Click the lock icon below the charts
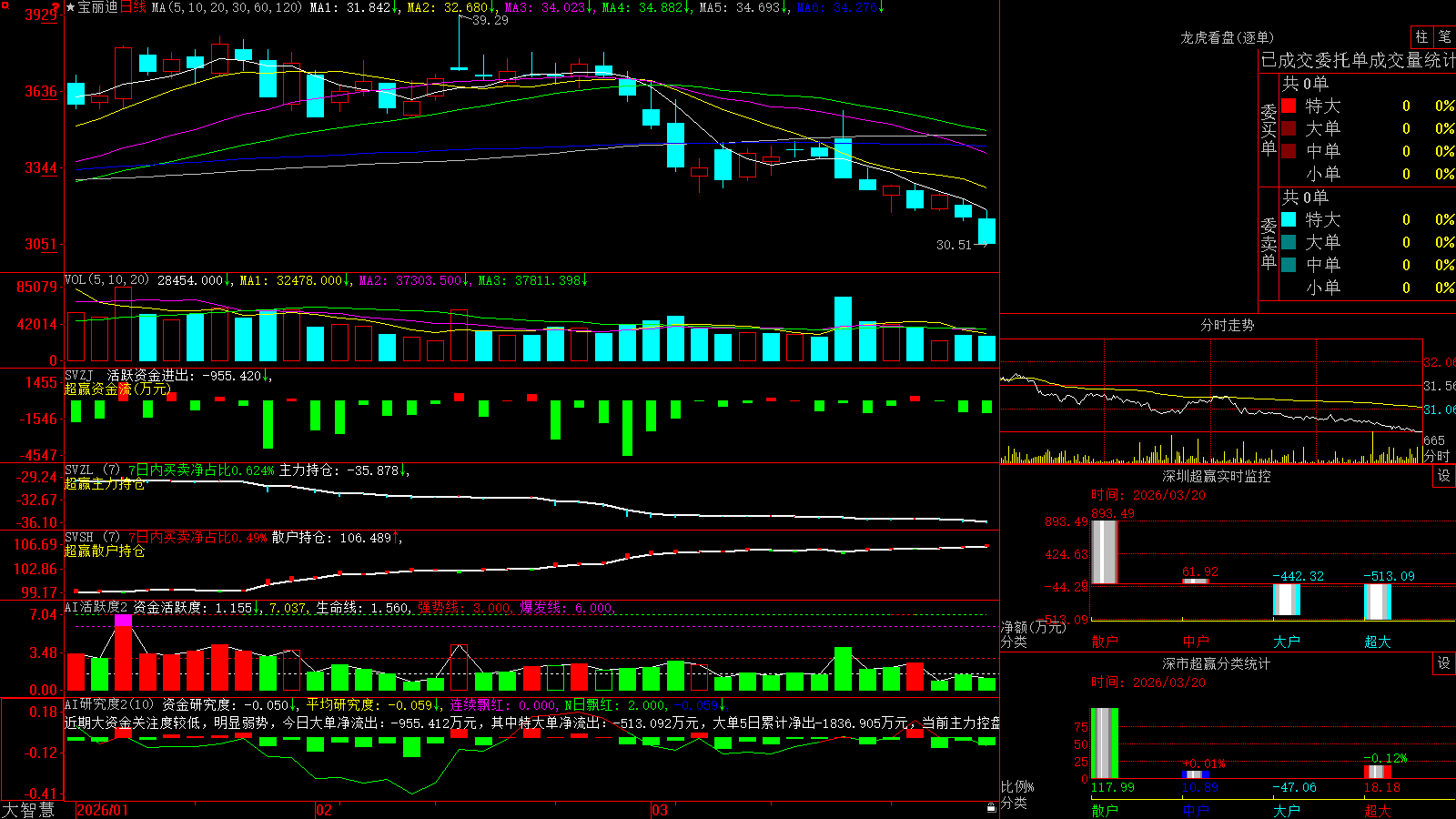Screen dimensions: 1456x819 pyautogui.click(x=992, y=808)
